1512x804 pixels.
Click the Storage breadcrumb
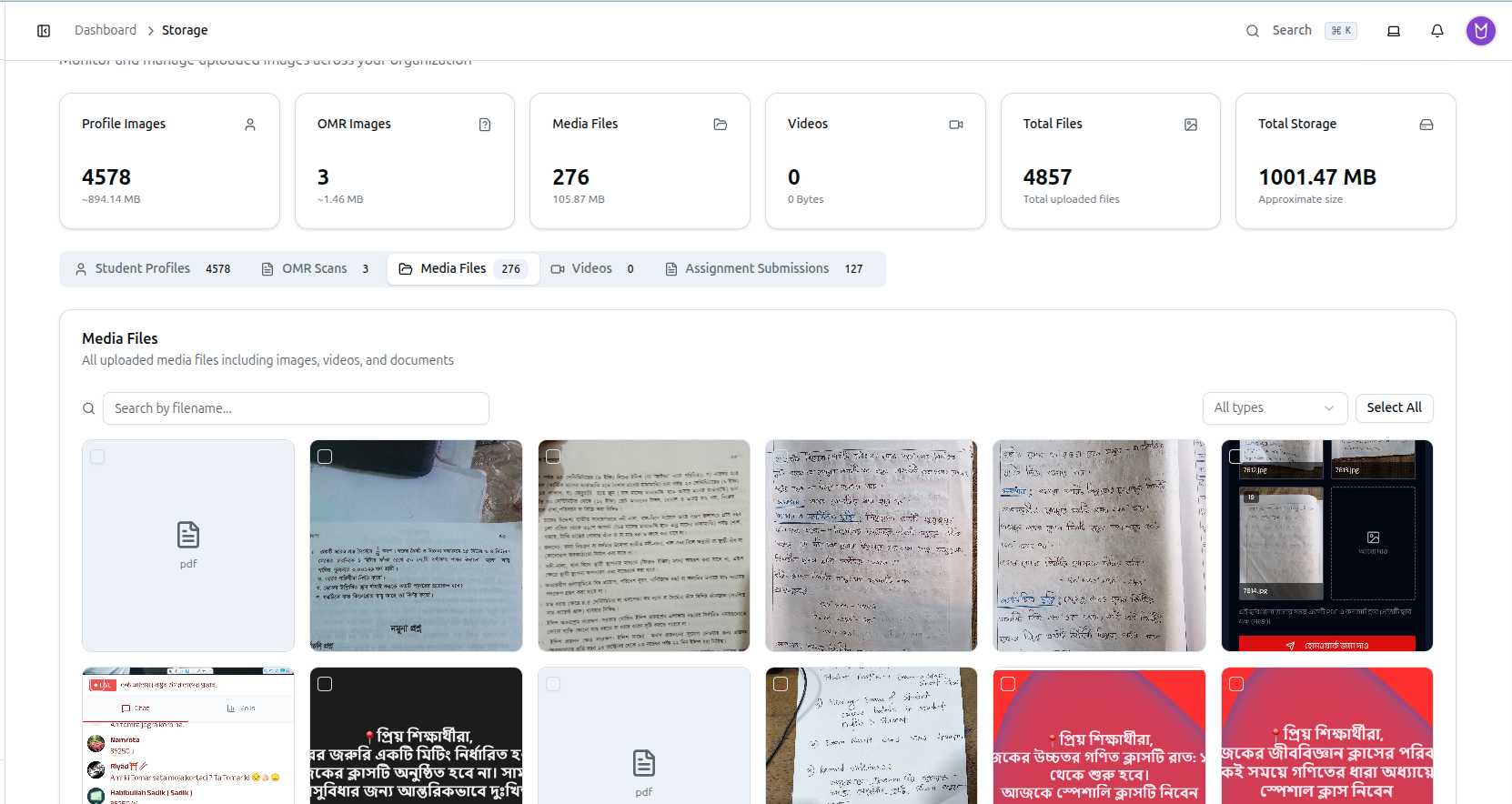pyautogui.click(x=185, y=30)
